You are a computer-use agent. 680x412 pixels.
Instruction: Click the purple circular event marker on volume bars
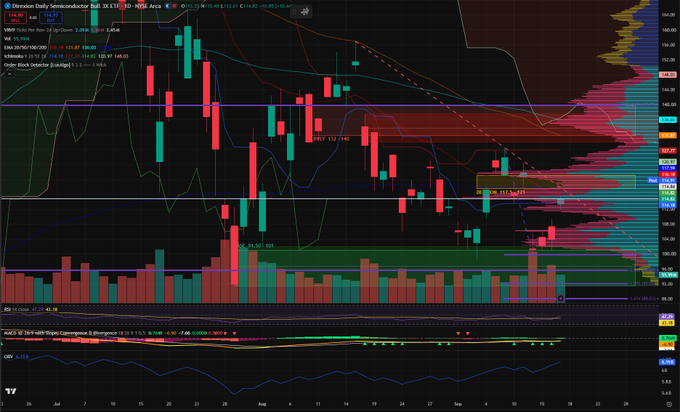(560, 298)
